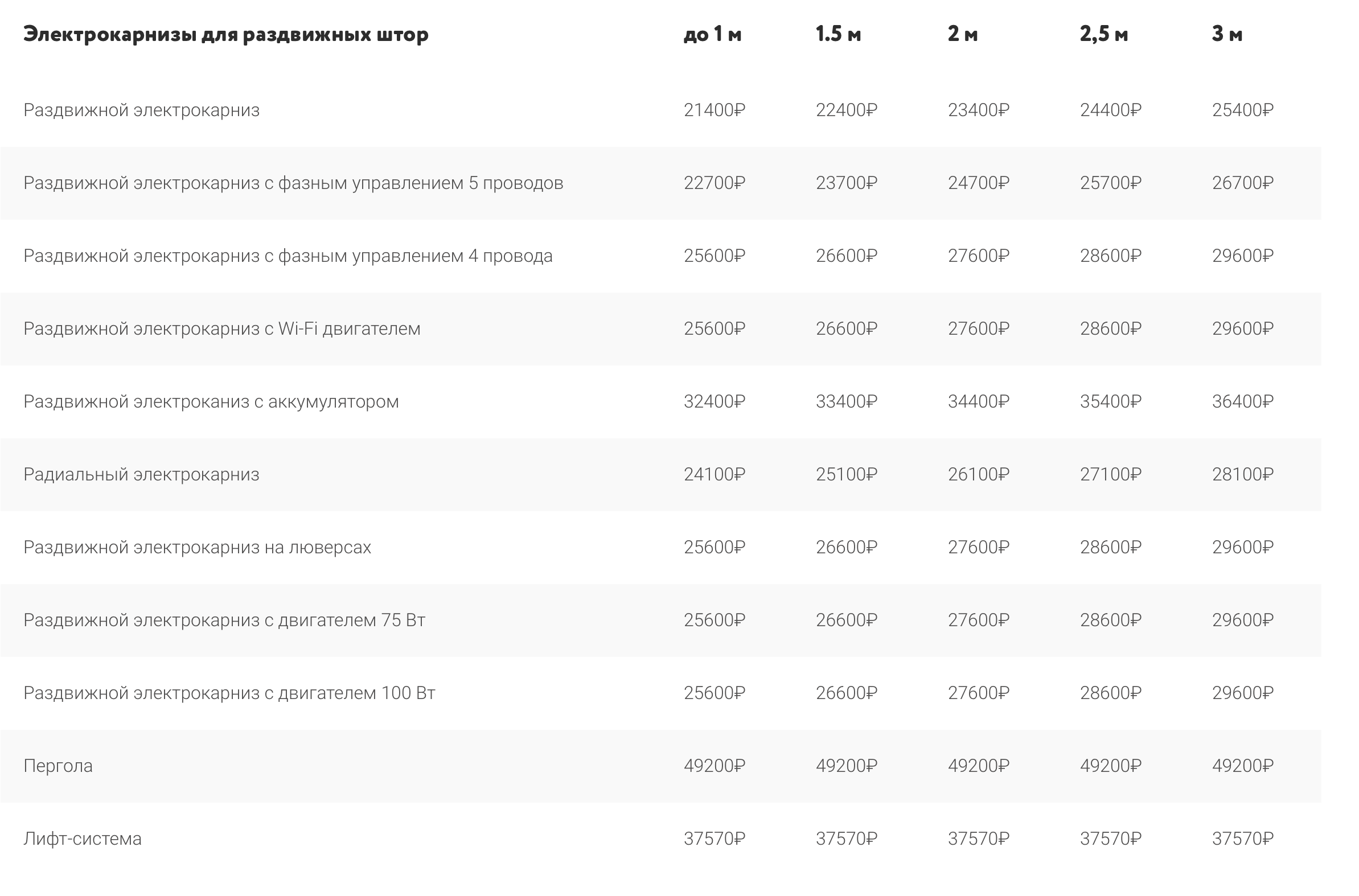Click row 'электроканиз с аккумулятором'
Viewport: 1359px width, 896px height.
[x=660, y=402]
